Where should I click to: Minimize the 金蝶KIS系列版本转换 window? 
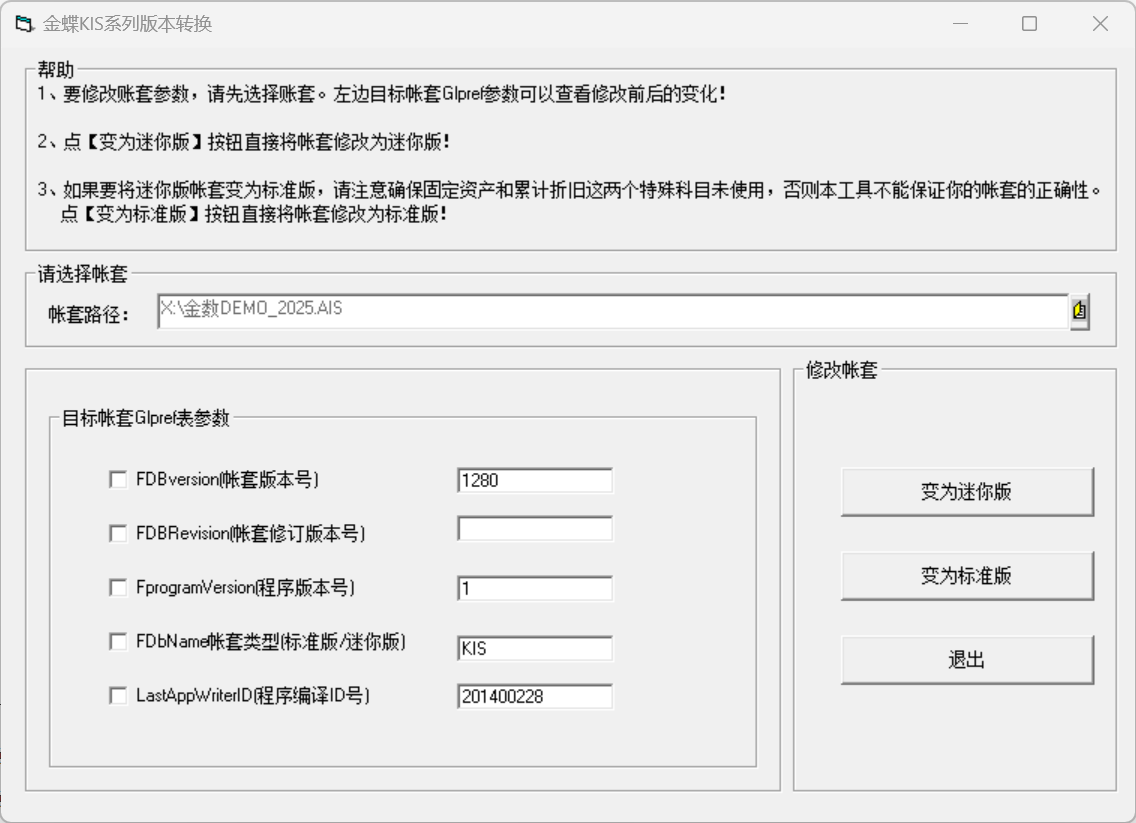point(961,24)
